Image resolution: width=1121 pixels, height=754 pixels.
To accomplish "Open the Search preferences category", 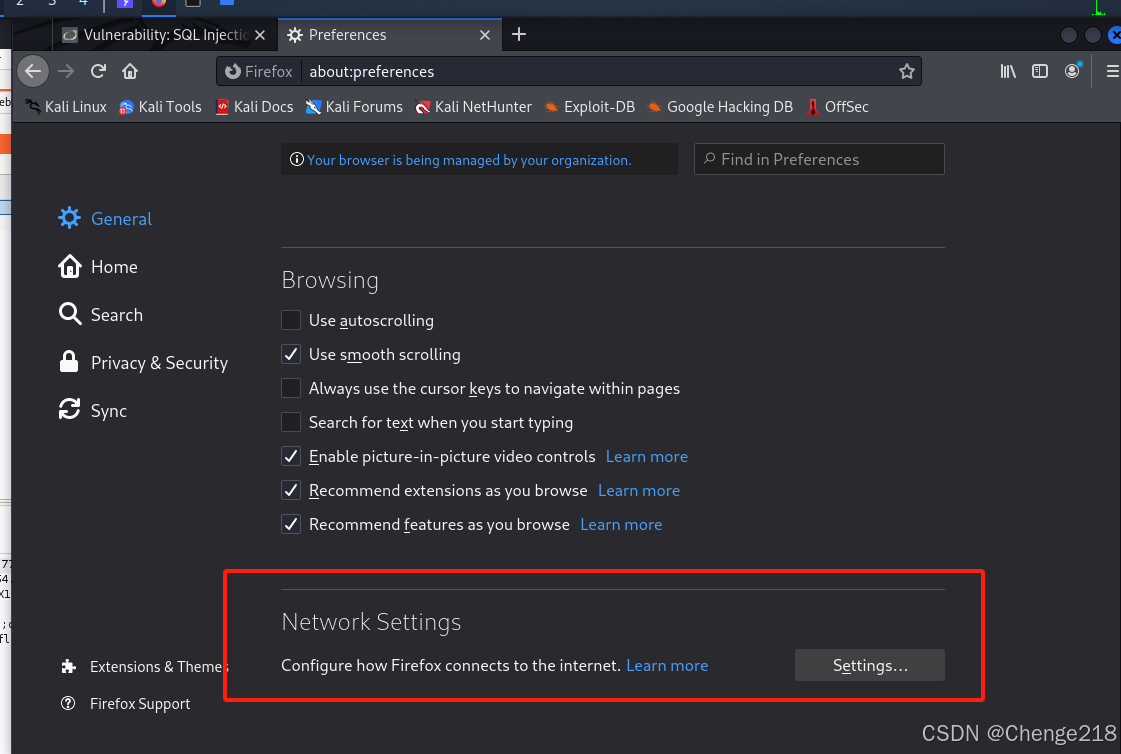I will 101,314.
